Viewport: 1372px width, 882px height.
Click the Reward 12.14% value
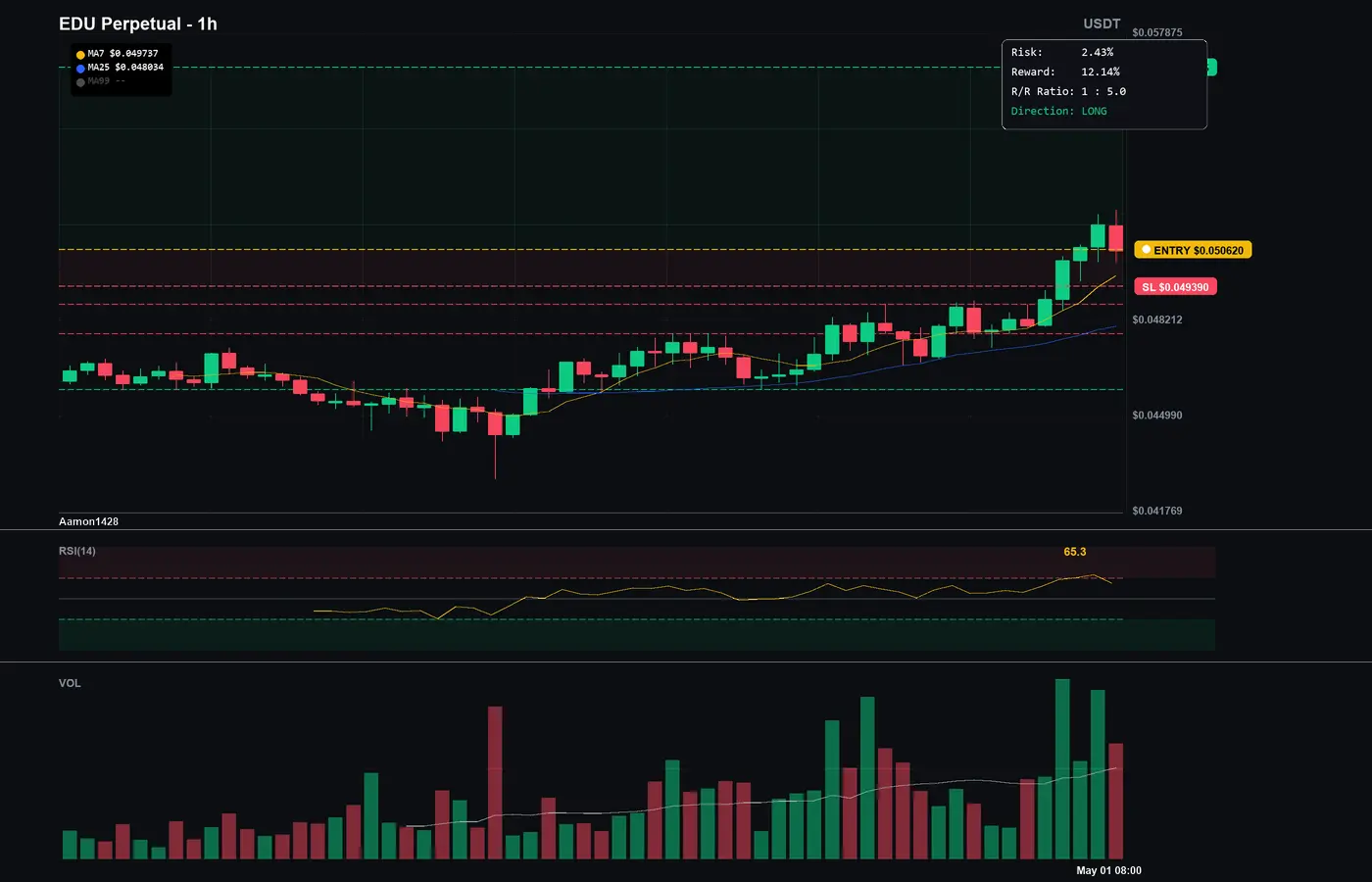[x=1101, y=72]
